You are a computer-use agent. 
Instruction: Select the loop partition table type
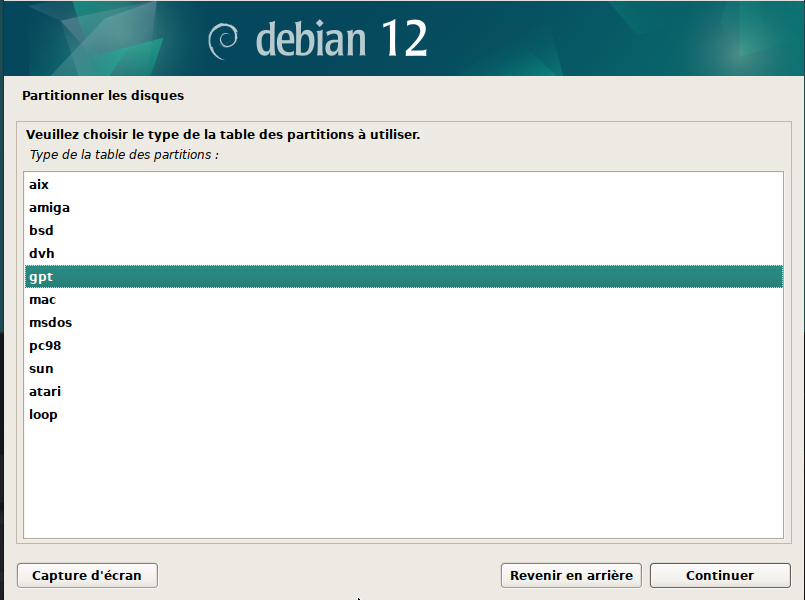tap(404, 415)
